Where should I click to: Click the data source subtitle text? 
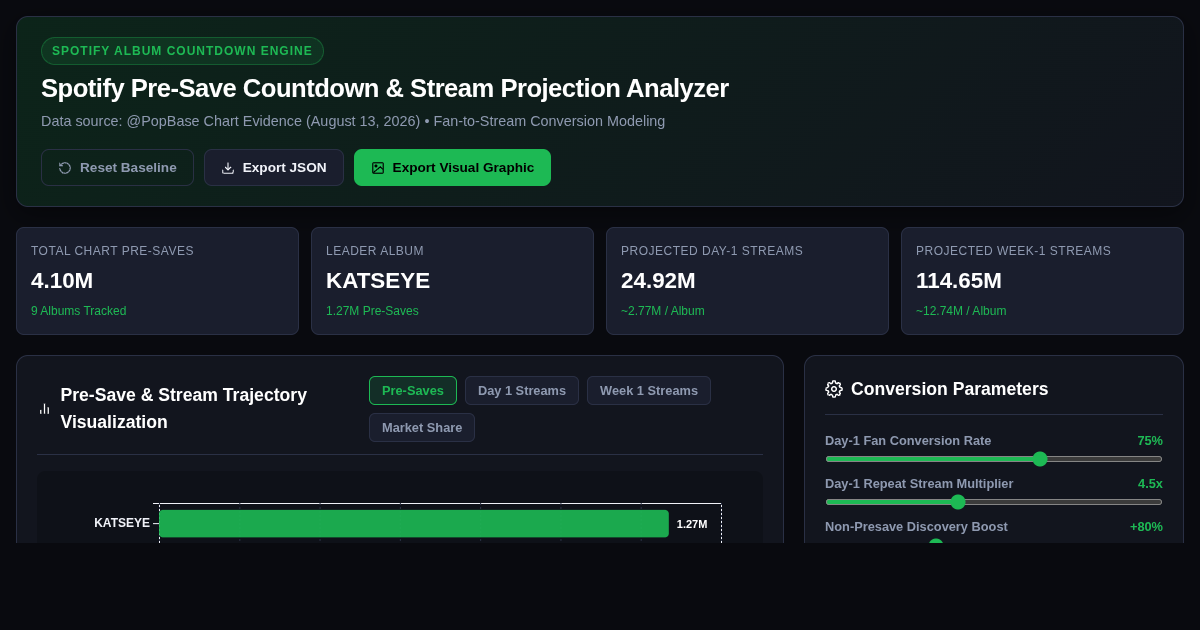pos(353,121)
